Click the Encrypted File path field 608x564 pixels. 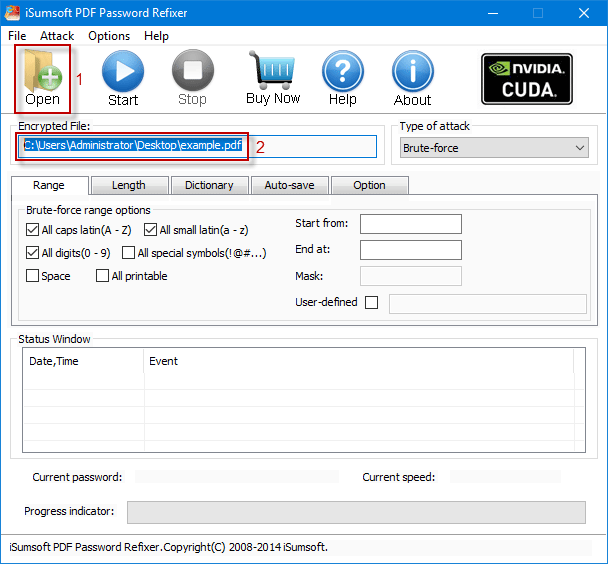coord(197,146)
